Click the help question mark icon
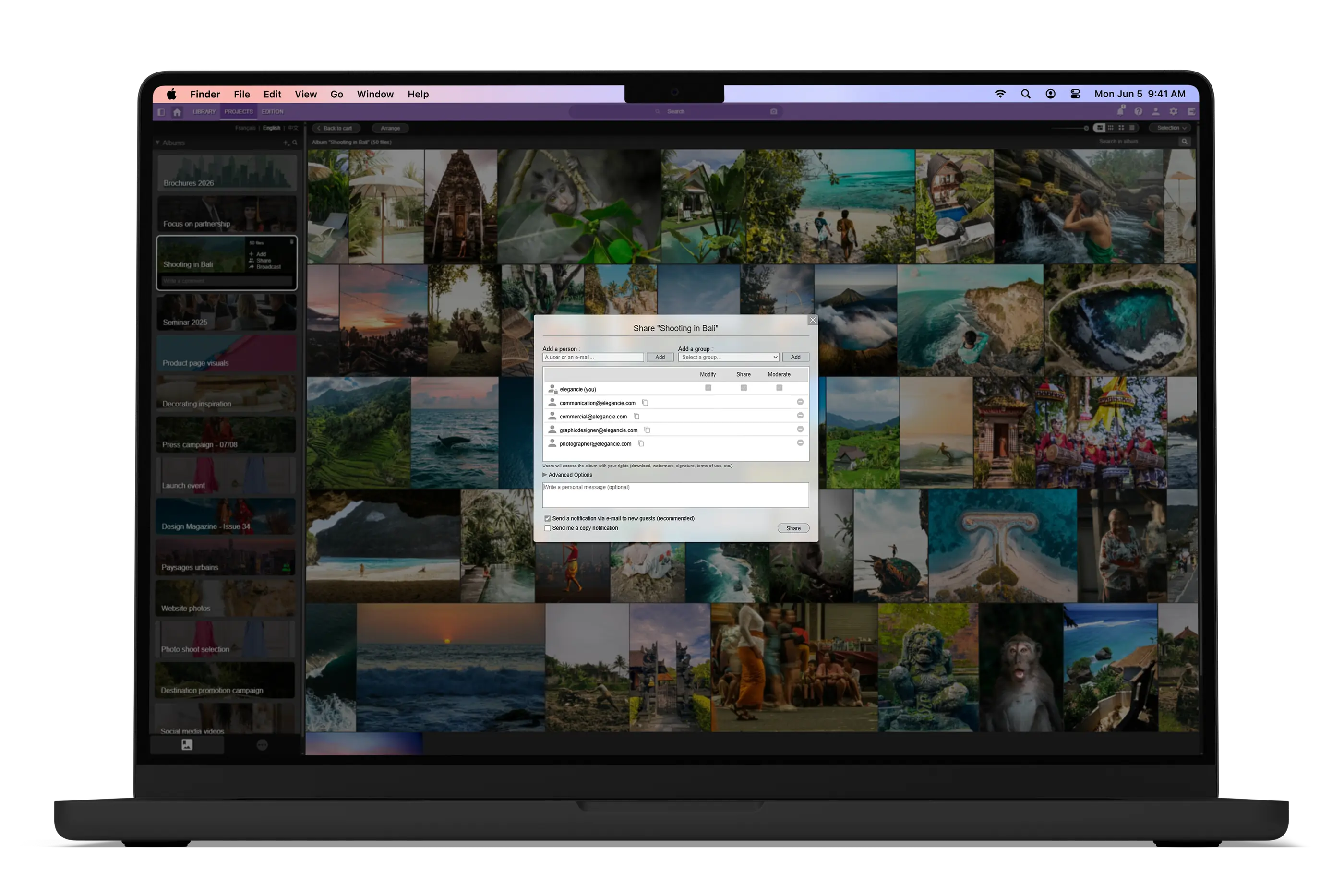 1139,112
